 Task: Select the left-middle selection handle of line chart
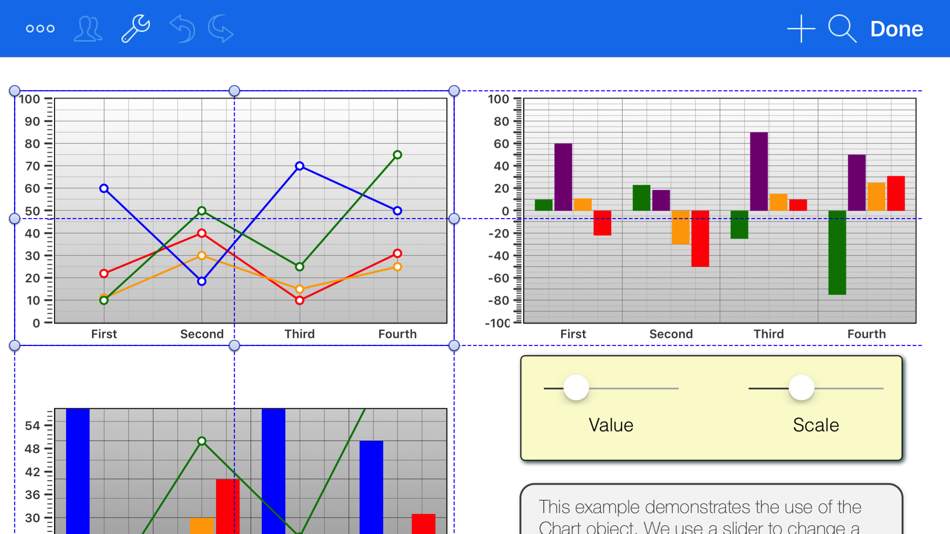click(15, 219)
